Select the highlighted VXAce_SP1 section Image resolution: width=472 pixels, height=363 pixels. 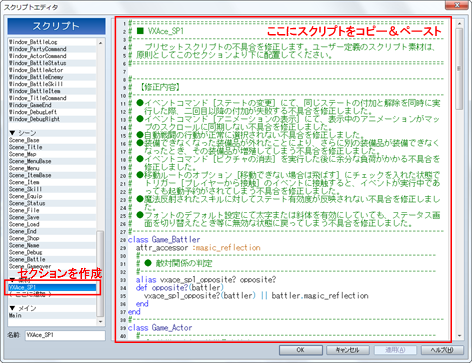click(52, 287)
